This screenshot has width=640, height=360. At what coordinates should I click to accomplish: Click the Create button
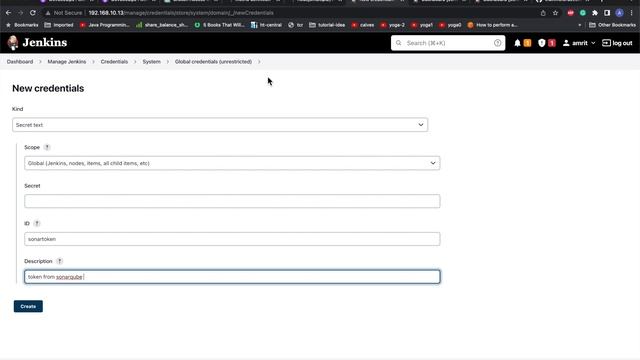click(28, 307)
